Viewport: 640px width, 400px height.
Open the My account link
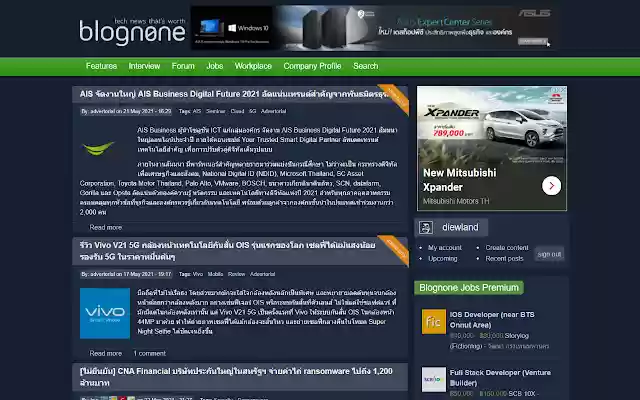click(x=445, y=248)
